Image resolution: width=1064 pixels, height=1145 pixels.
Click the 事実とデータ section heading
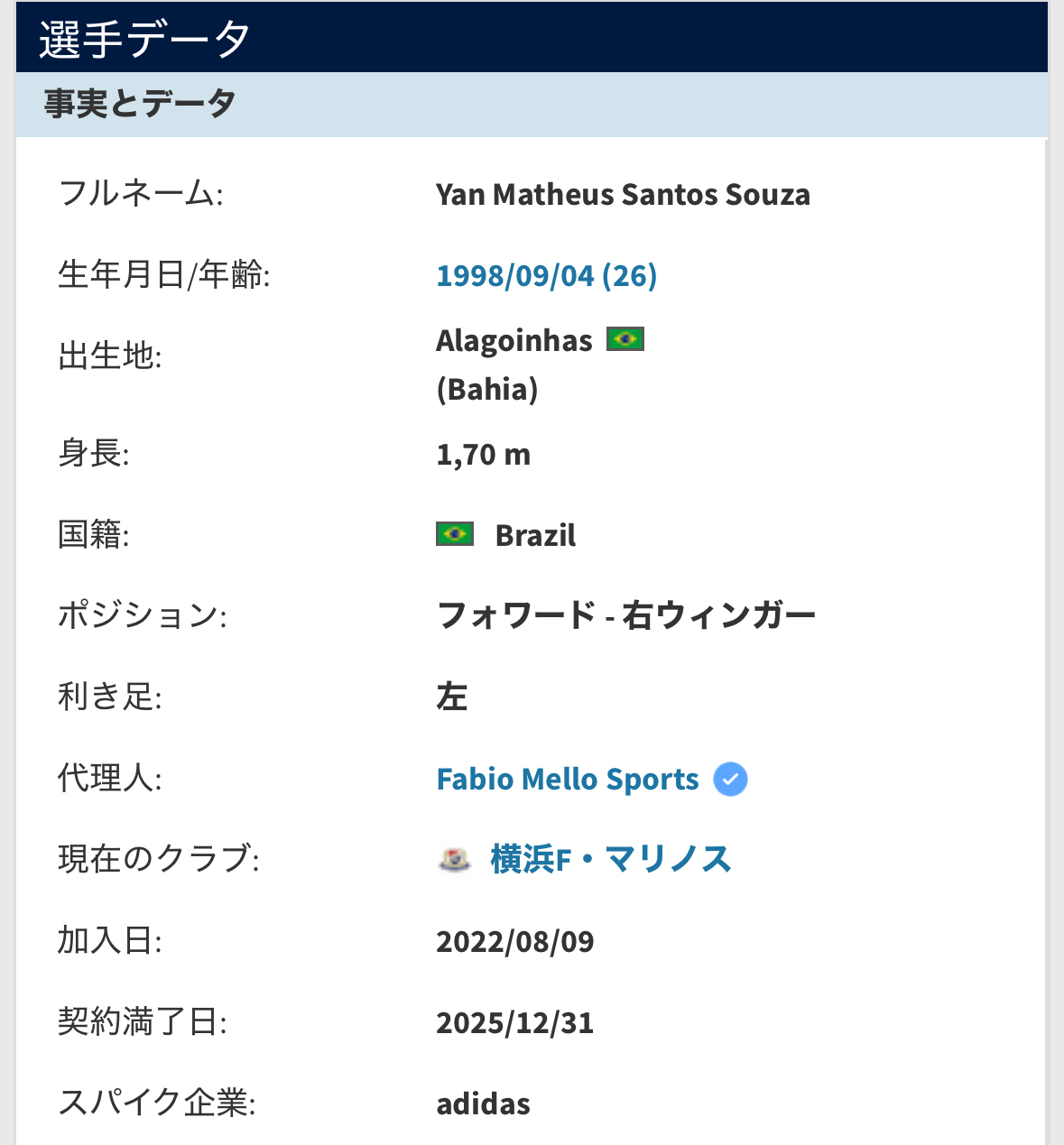[x=140, y=104]
